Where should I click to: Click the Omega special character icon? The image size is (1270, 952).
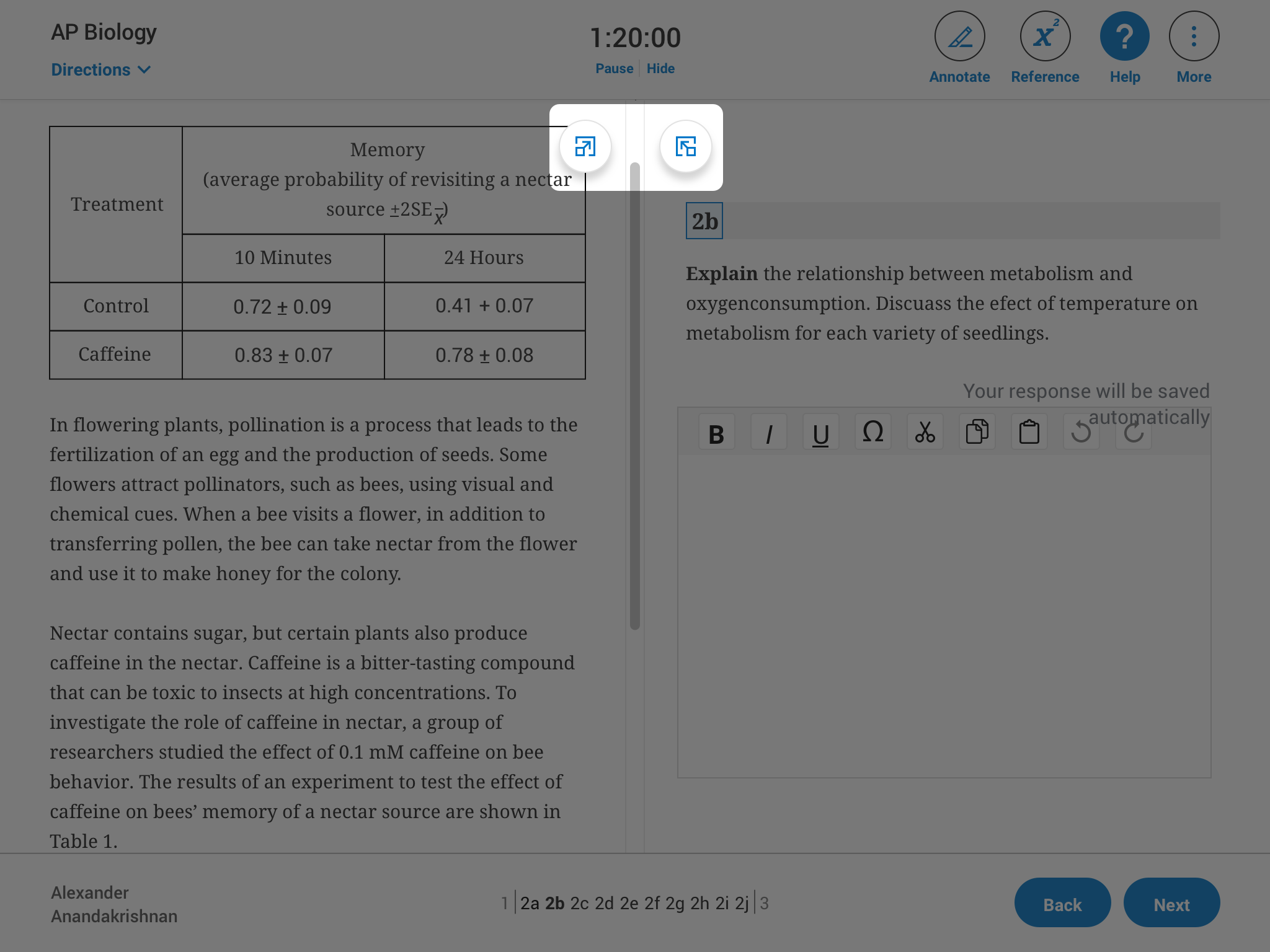click(x=873, y=431)
